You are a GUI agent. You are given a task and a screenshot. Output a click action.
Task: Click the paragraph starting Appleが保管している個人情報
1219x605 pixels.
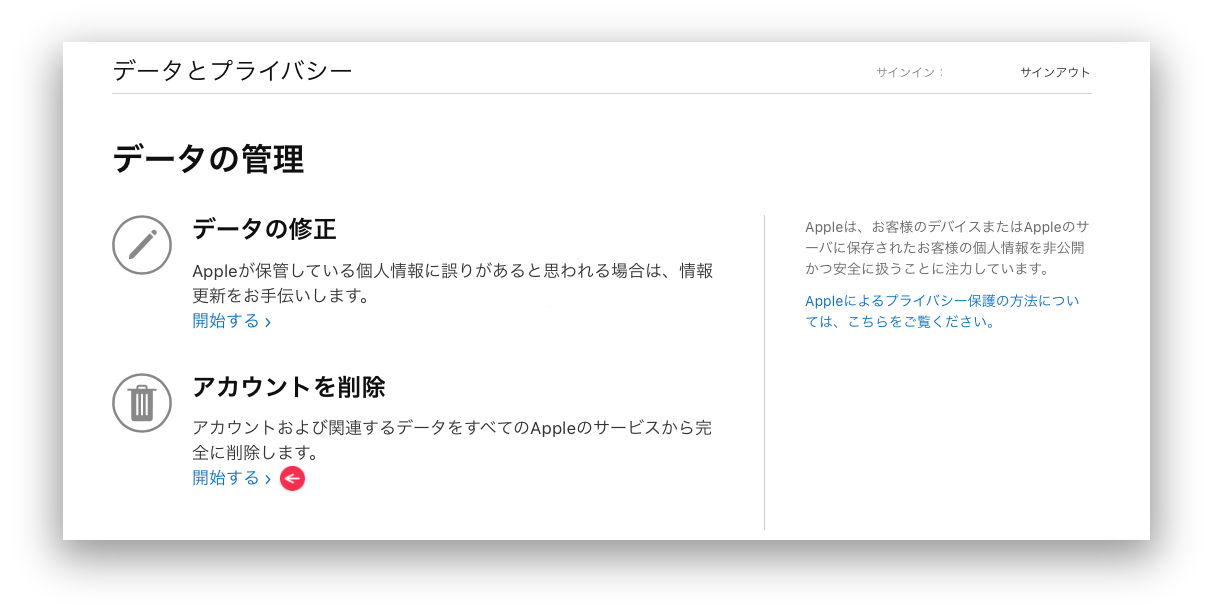pos(453,283)
